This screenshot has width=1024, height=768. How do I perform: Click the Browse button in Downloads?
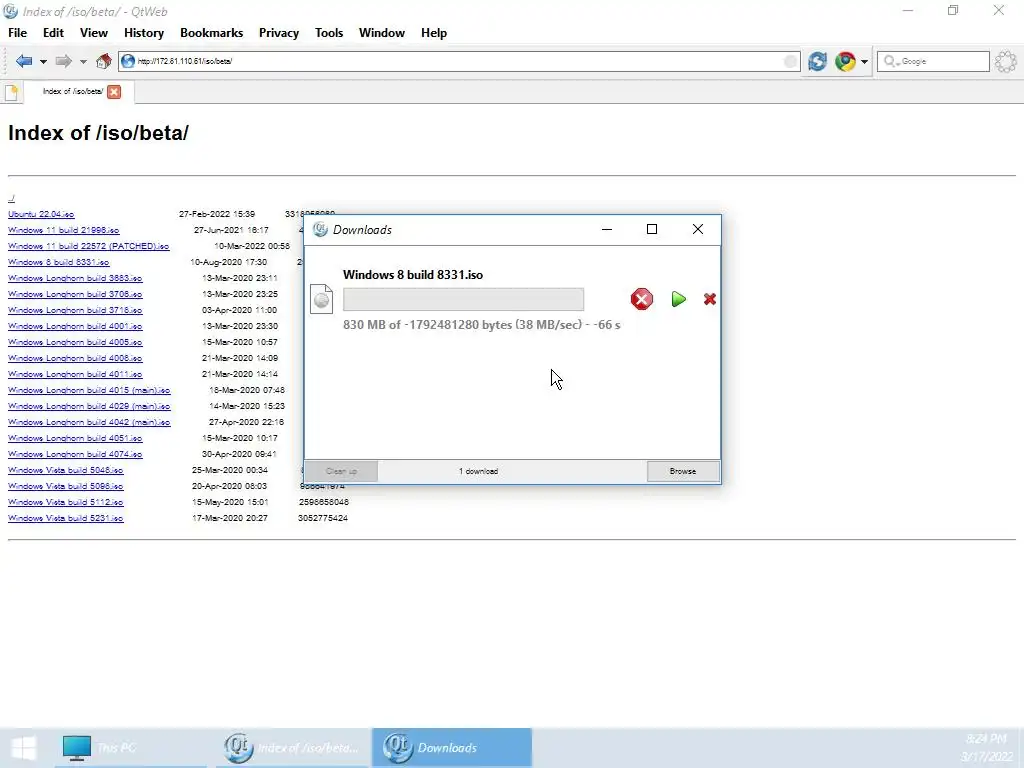point(683,471)
